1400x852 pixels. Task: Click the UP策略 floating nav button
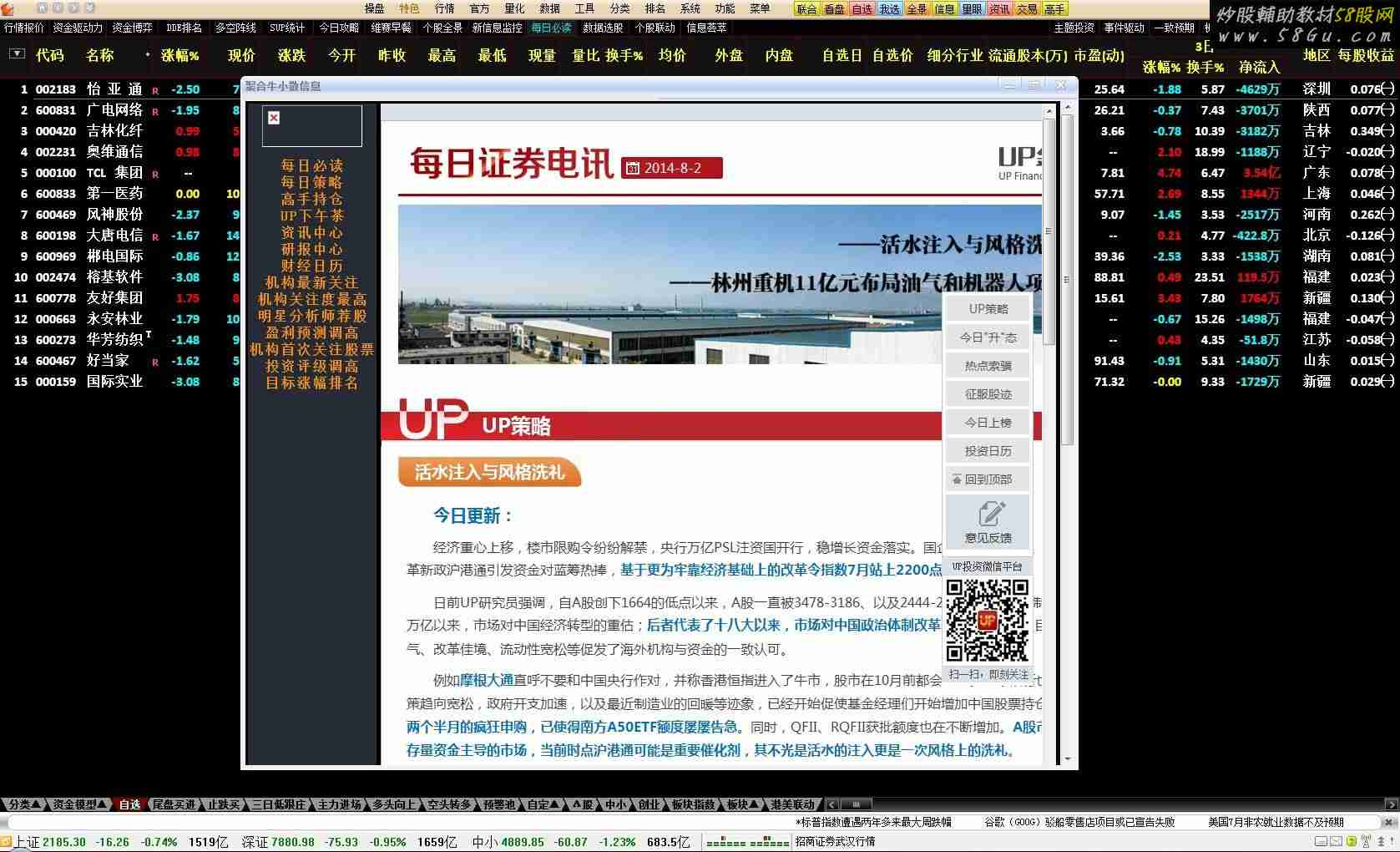click(988, 309)
